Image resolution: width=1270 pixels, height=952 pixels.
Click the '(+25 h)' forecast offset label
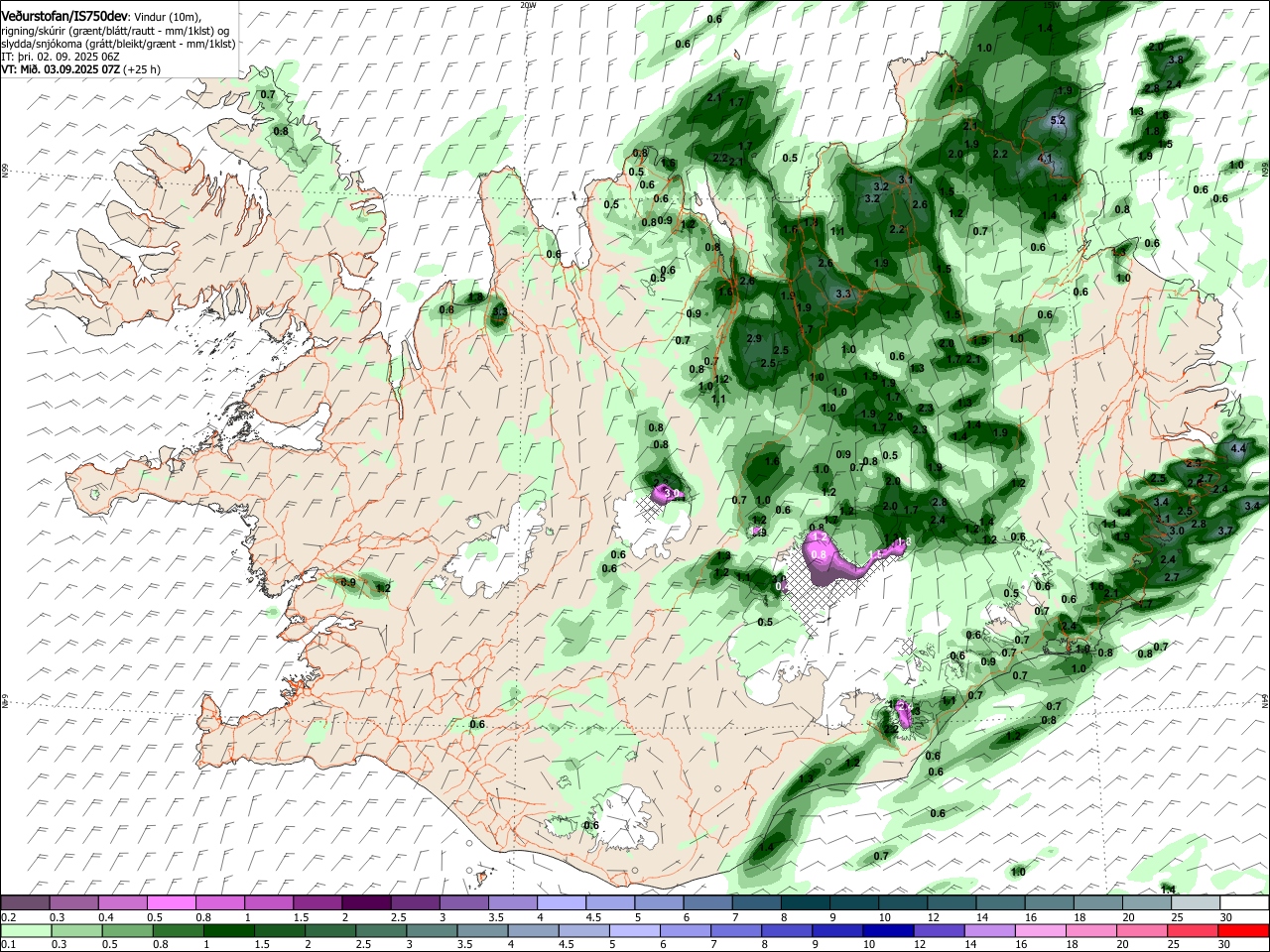(142, 69)
